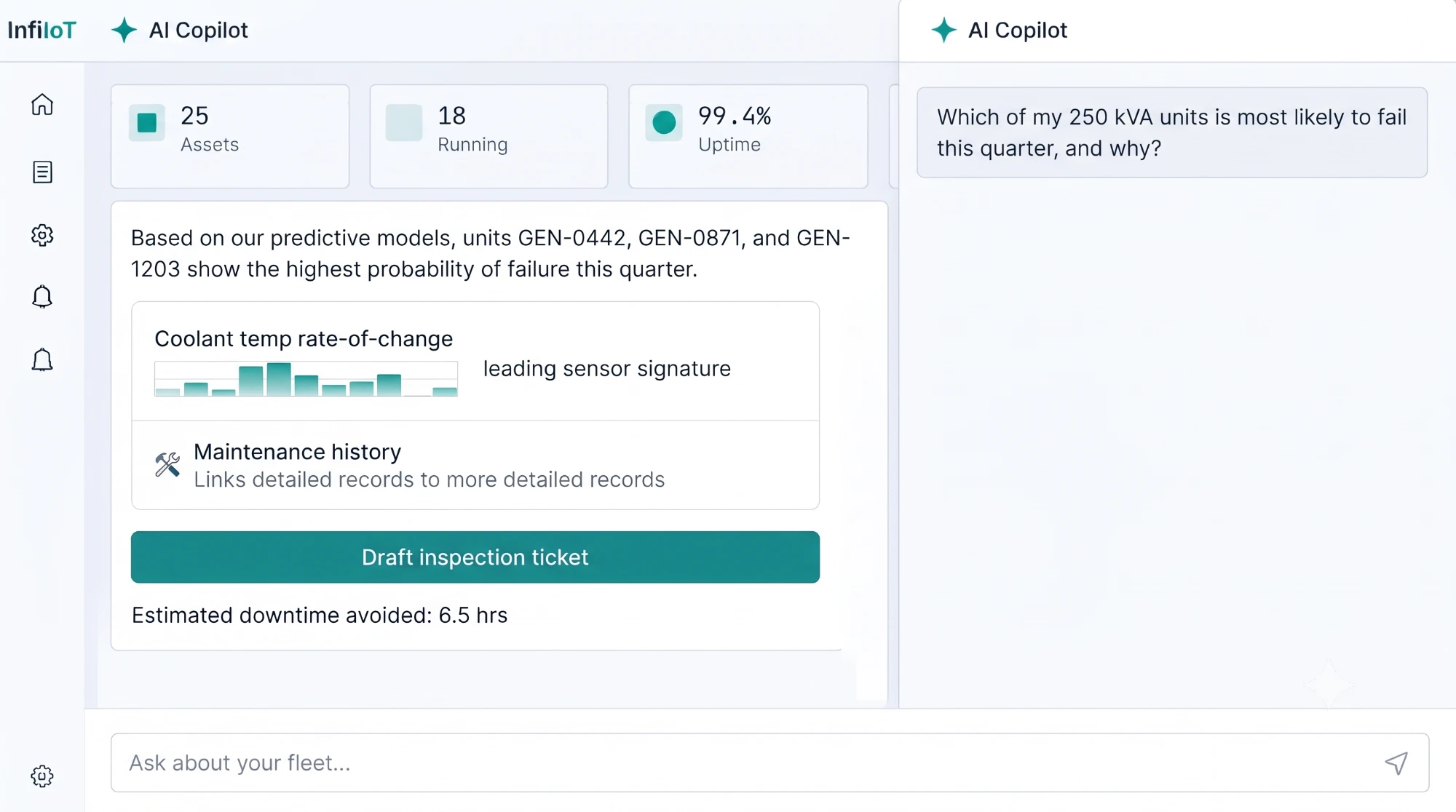Image resolution: width=1456 pixels, height=812 pixels.
Task: Click the pale Running status icon
Action: (404, 122)
